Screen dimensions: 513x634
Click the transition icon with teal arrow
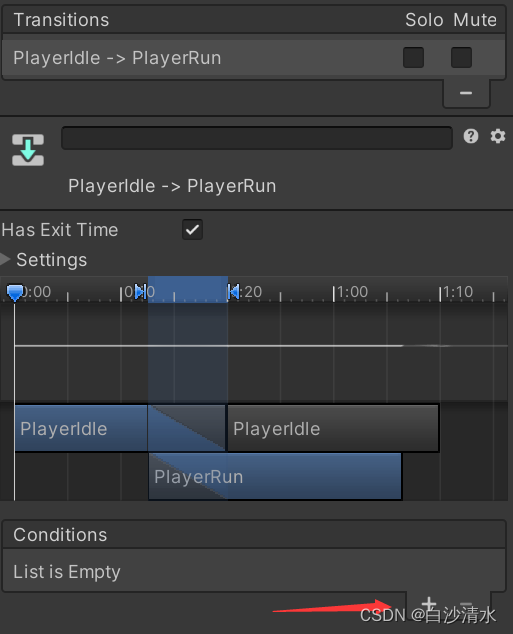pyautogui.click(x=28, y=150)
